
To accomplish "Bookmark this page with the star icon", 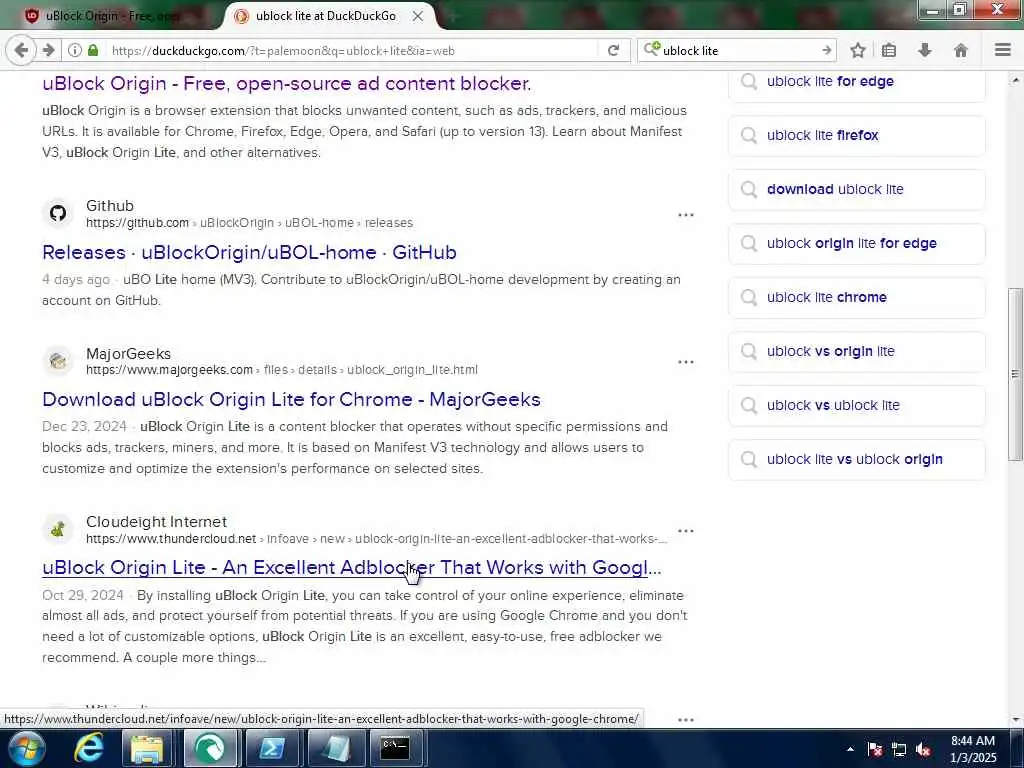I will 858,50.
